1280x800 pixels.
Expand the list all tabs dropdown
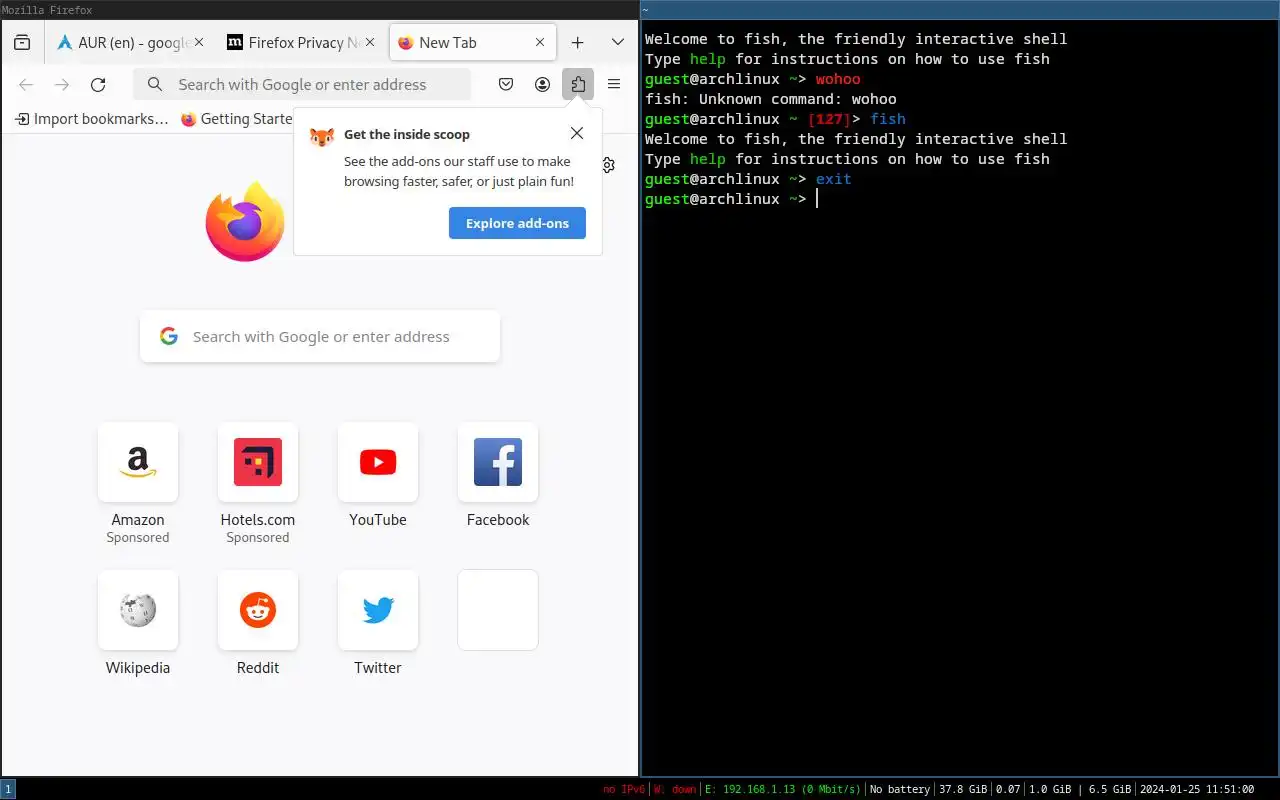pyautogui.click(x=617, y=43)
